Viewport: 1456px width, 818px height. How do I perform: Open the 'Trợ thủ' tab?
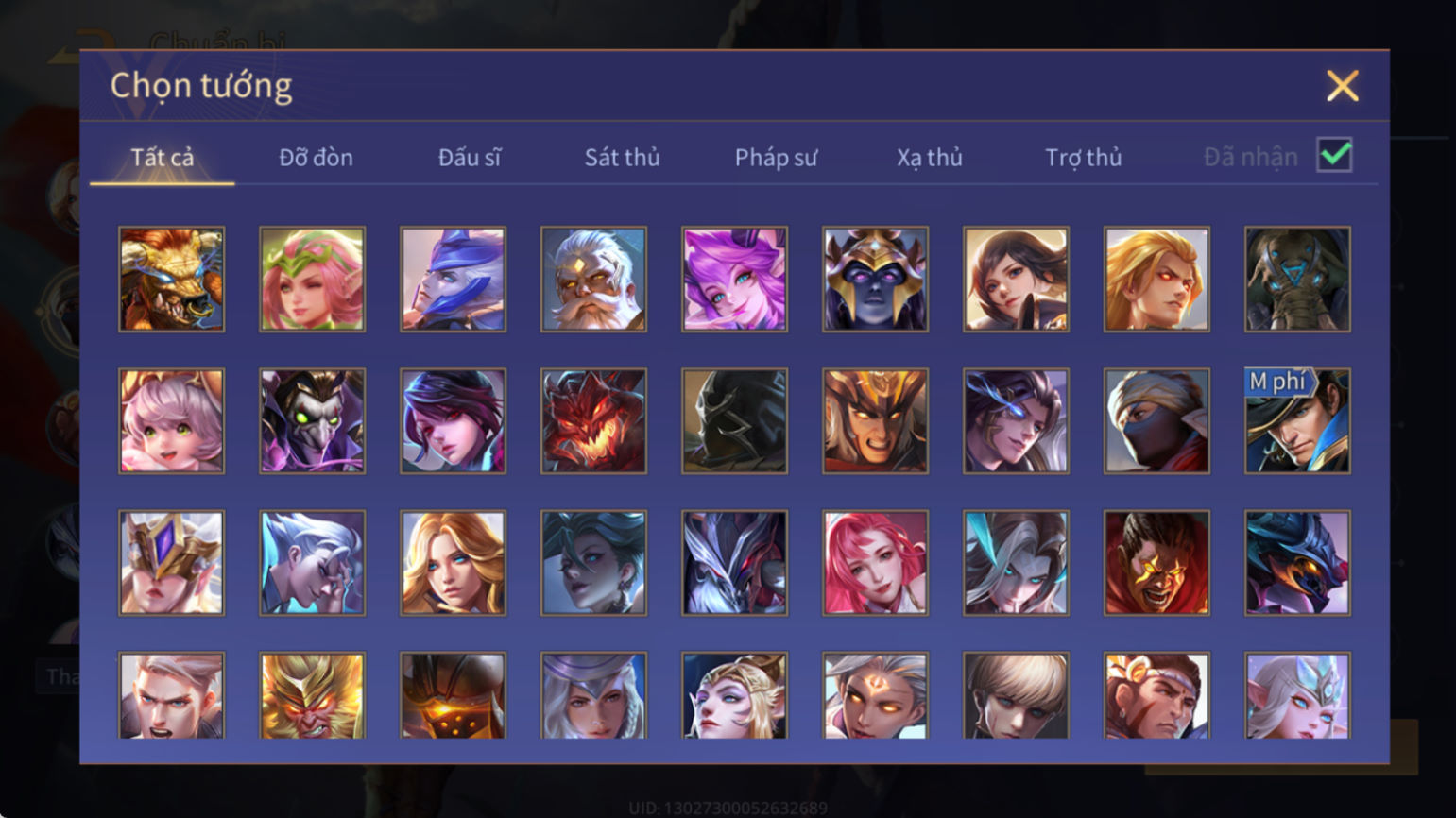[1083, 157]
